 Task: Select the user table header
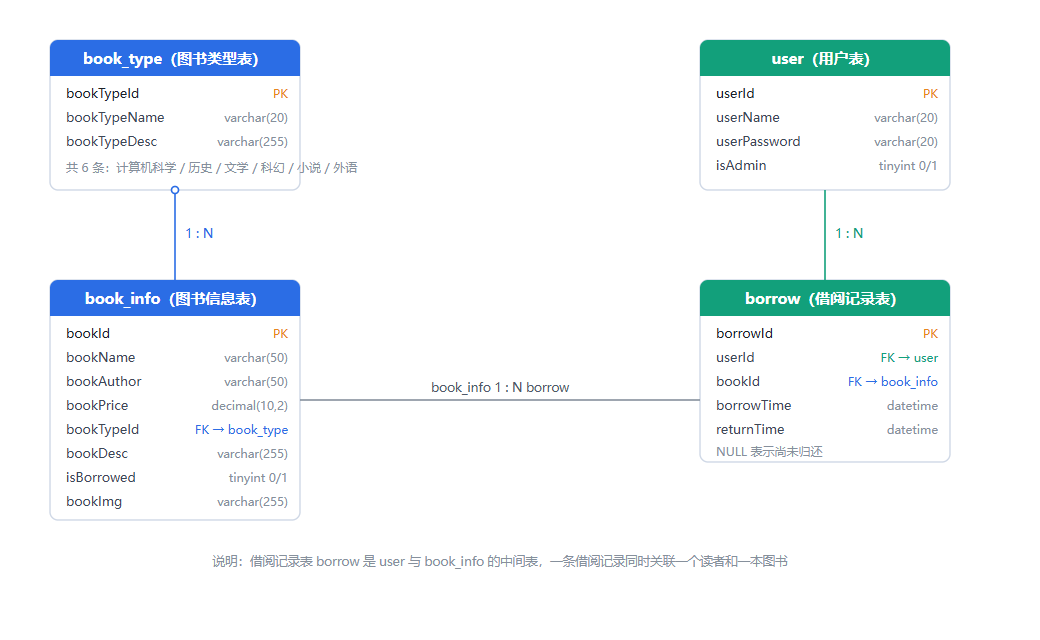coord(824,58)
